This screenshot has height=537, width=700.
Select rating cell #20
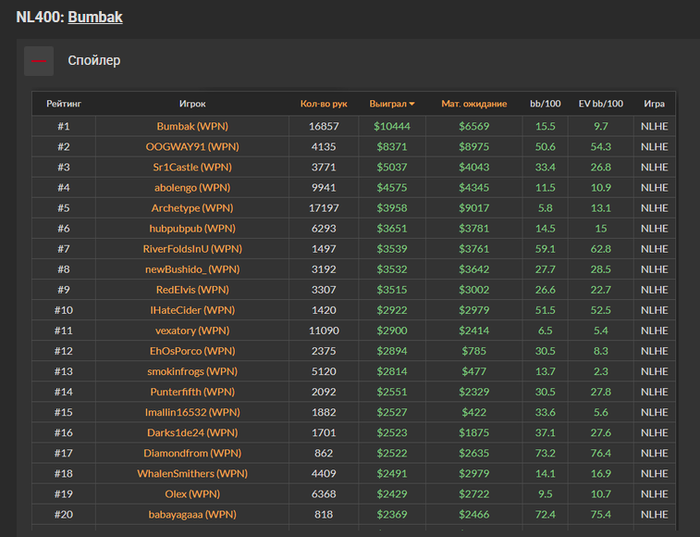64,515
